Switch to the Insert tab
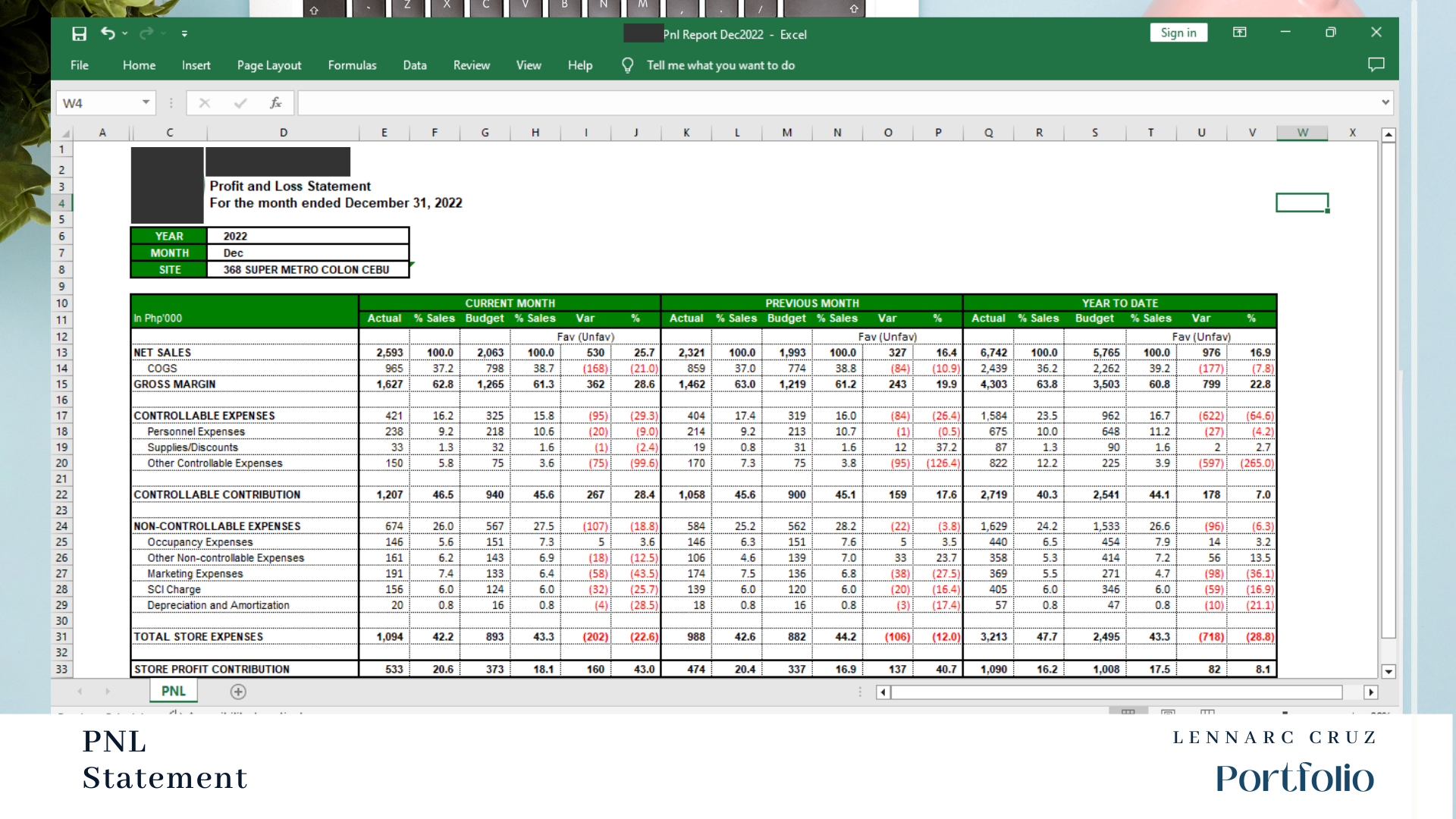 pos(196,65)
